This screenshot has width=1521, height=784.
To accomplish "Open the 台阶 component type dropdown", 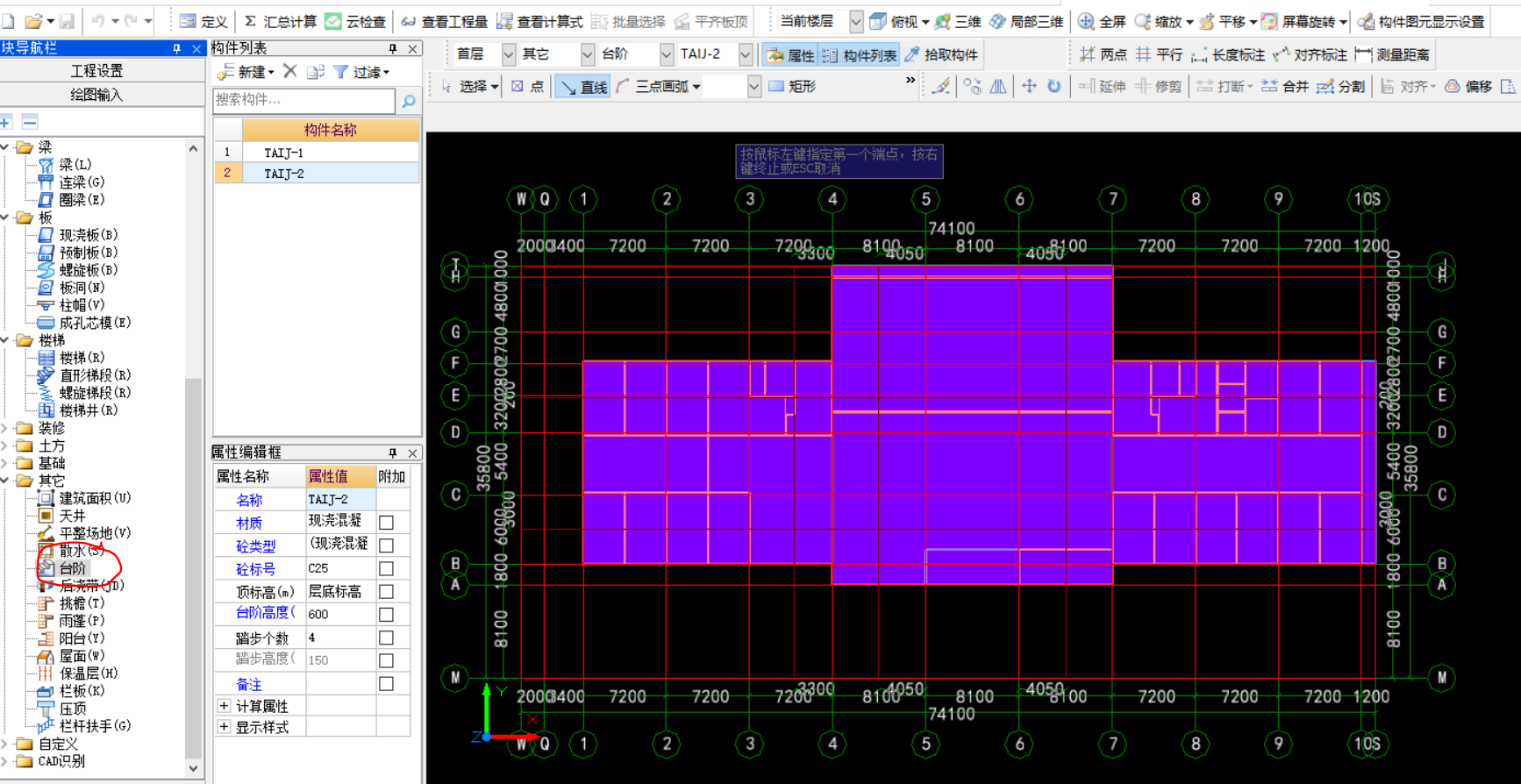I will (x=667, y=54).
